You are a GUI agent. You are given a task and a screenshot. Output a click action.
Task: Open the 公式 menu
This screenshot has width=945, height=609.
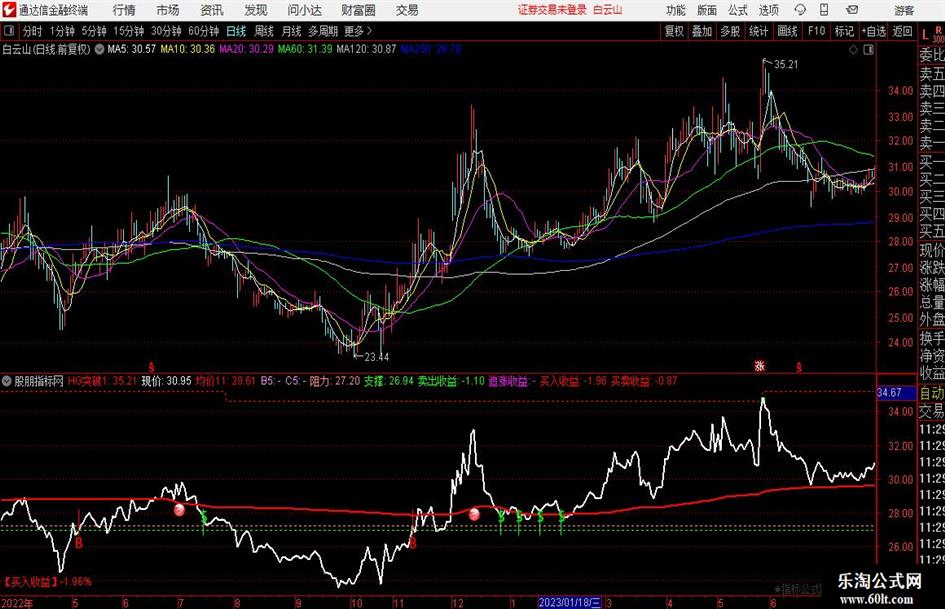738,10
